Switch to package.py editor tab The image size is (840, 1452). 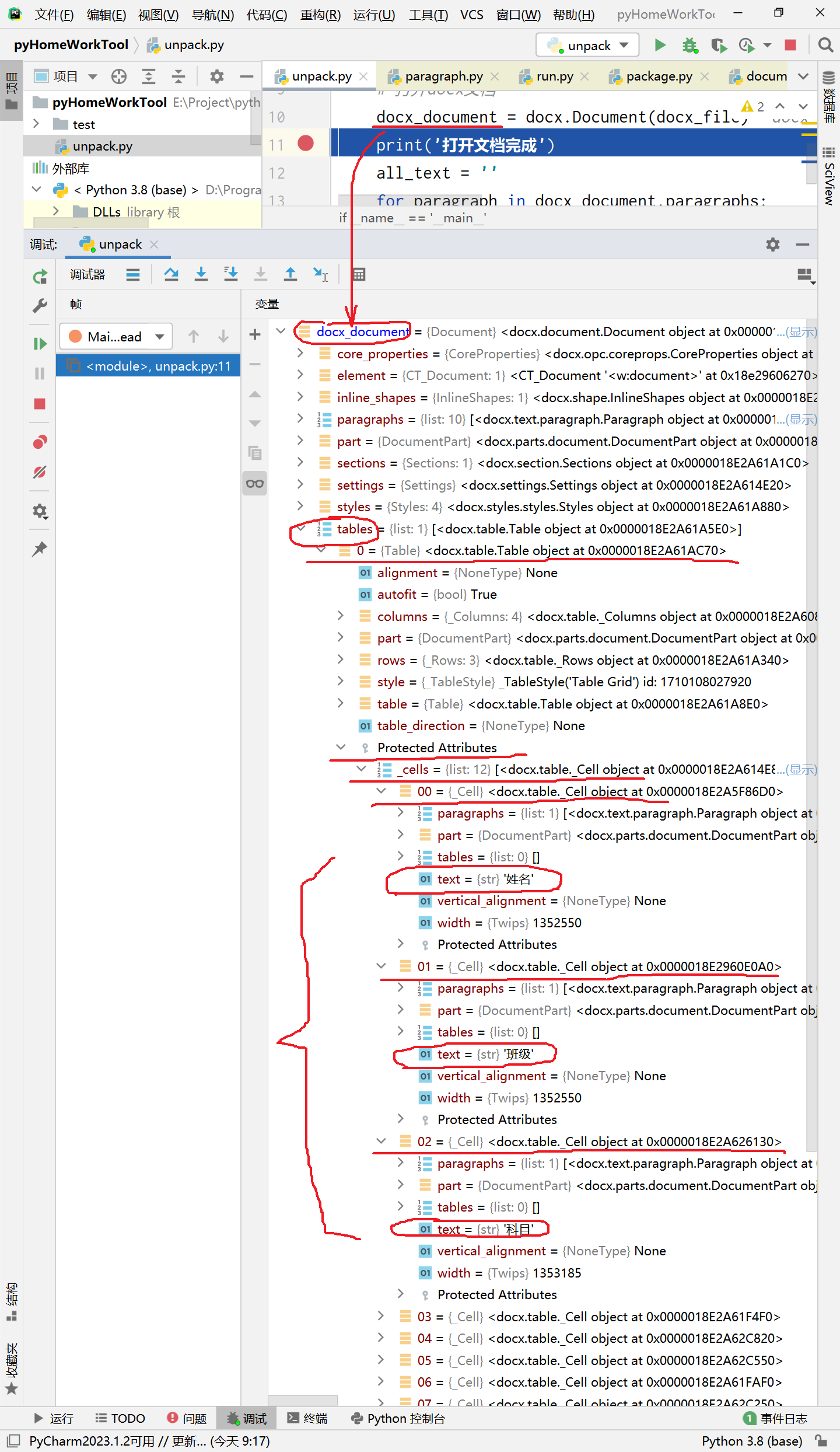tap(659, 76)
